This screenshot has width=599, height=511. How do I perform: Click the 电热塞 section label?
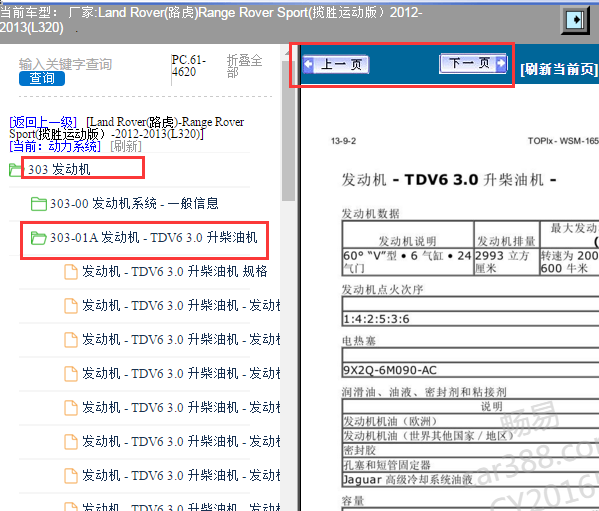coord(359,341)
